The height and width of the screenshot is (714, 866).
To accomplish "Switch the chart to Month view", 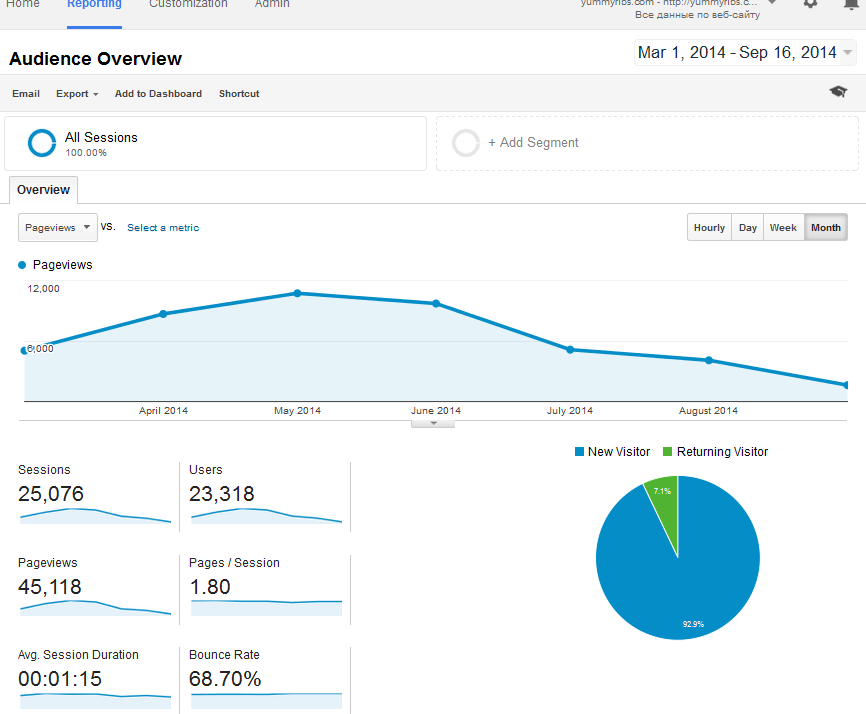I will tap(826, 228).
